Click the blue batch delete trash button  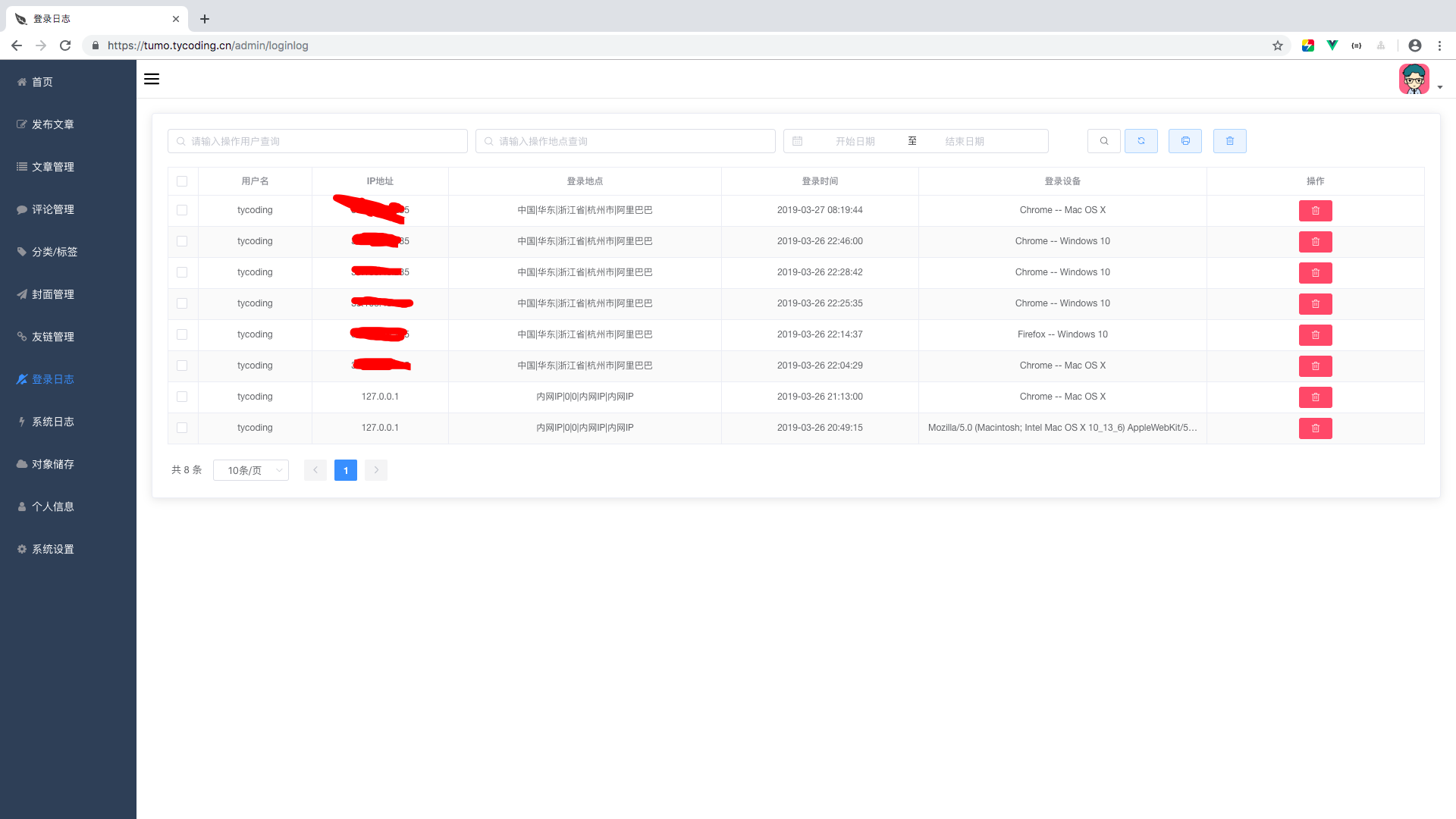click(x=1230, y=141)
